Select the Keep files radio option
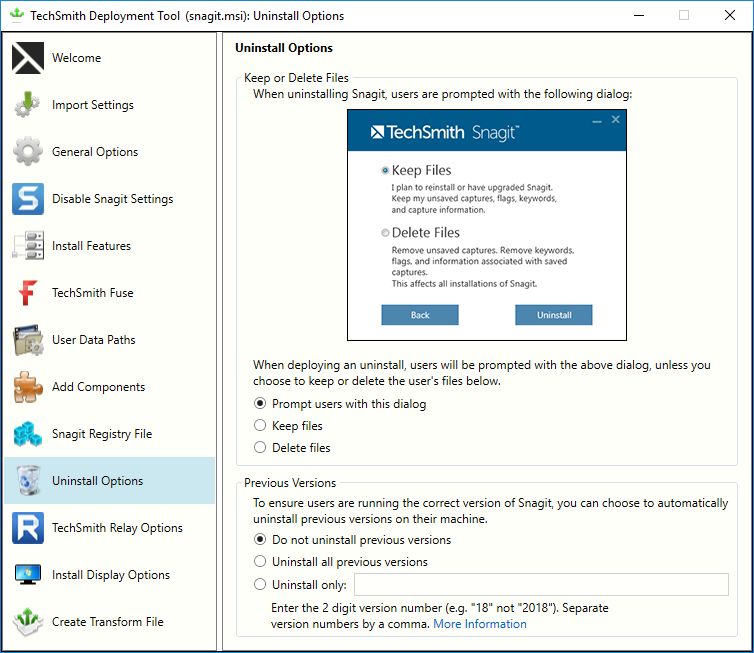Screen dimensions: 754x653 click(x=288, y=426)
